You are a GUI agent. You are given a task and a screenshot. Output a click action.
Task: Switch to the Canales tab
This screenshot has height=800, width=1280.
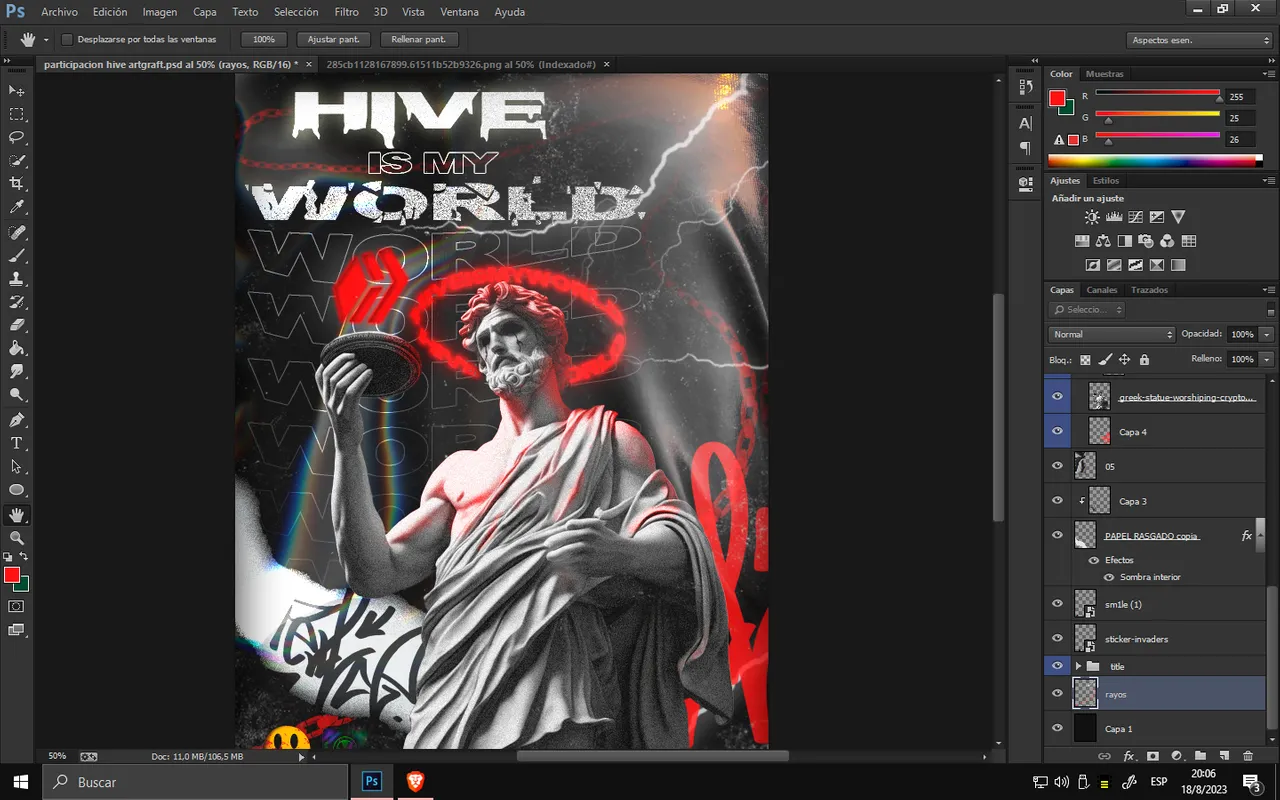pos(1102,290)
